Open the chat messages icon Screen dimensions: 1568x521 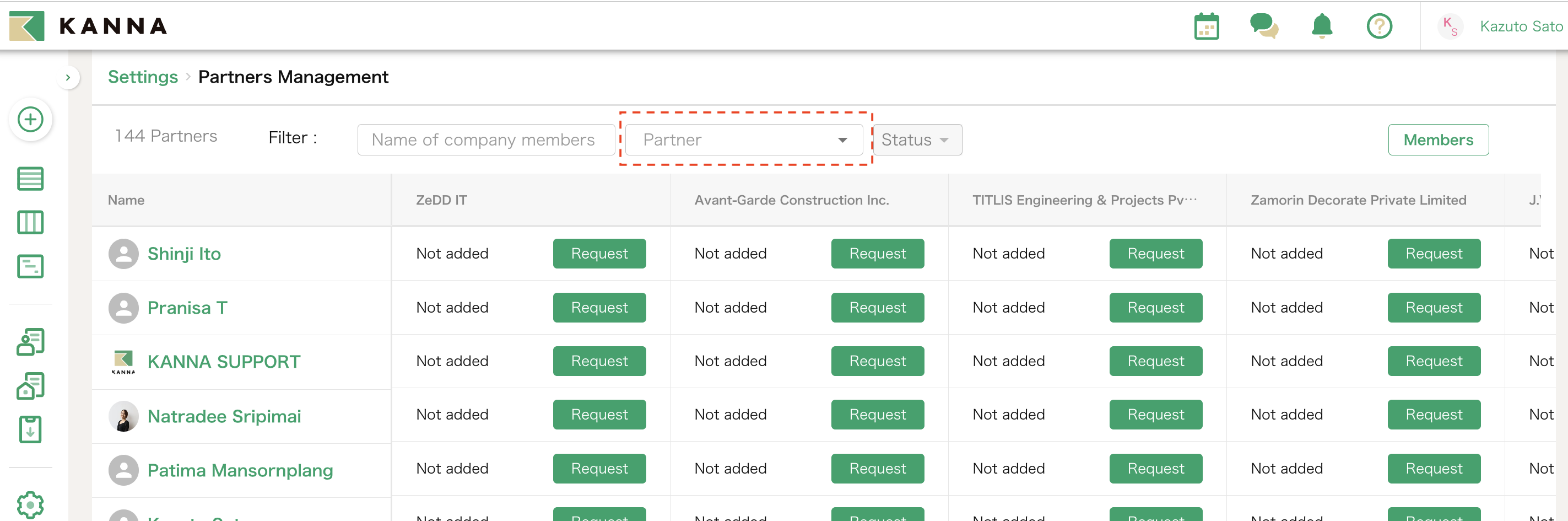tap(1264, 26)
